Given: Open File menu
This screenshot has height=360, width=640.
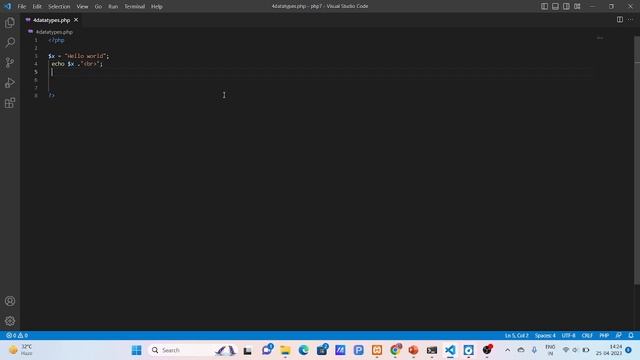Looking at the screenshot, I should [x=22, y=7].
